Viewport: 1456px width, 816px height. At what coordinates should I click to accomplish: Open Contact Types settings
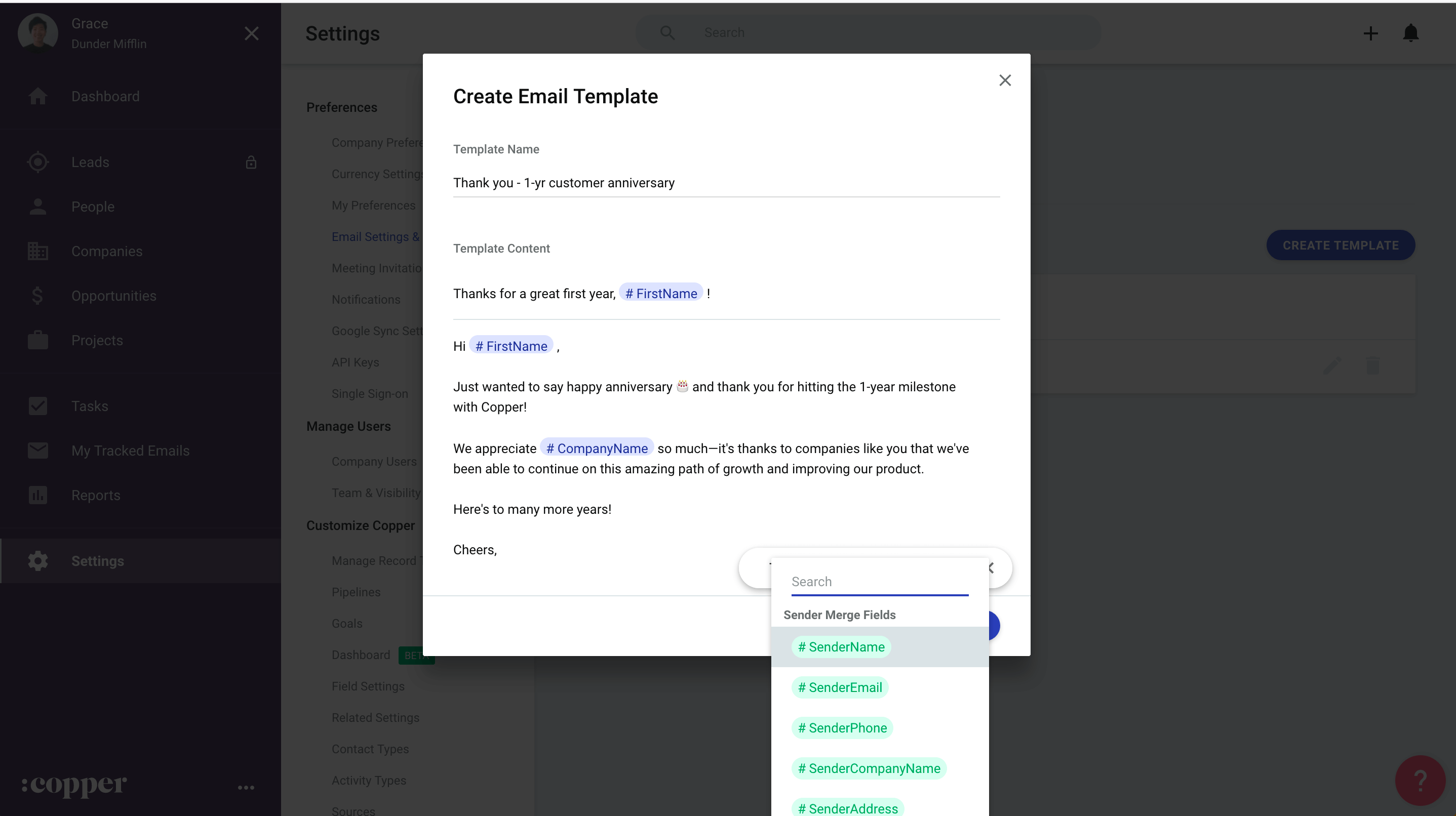point(370,749)
